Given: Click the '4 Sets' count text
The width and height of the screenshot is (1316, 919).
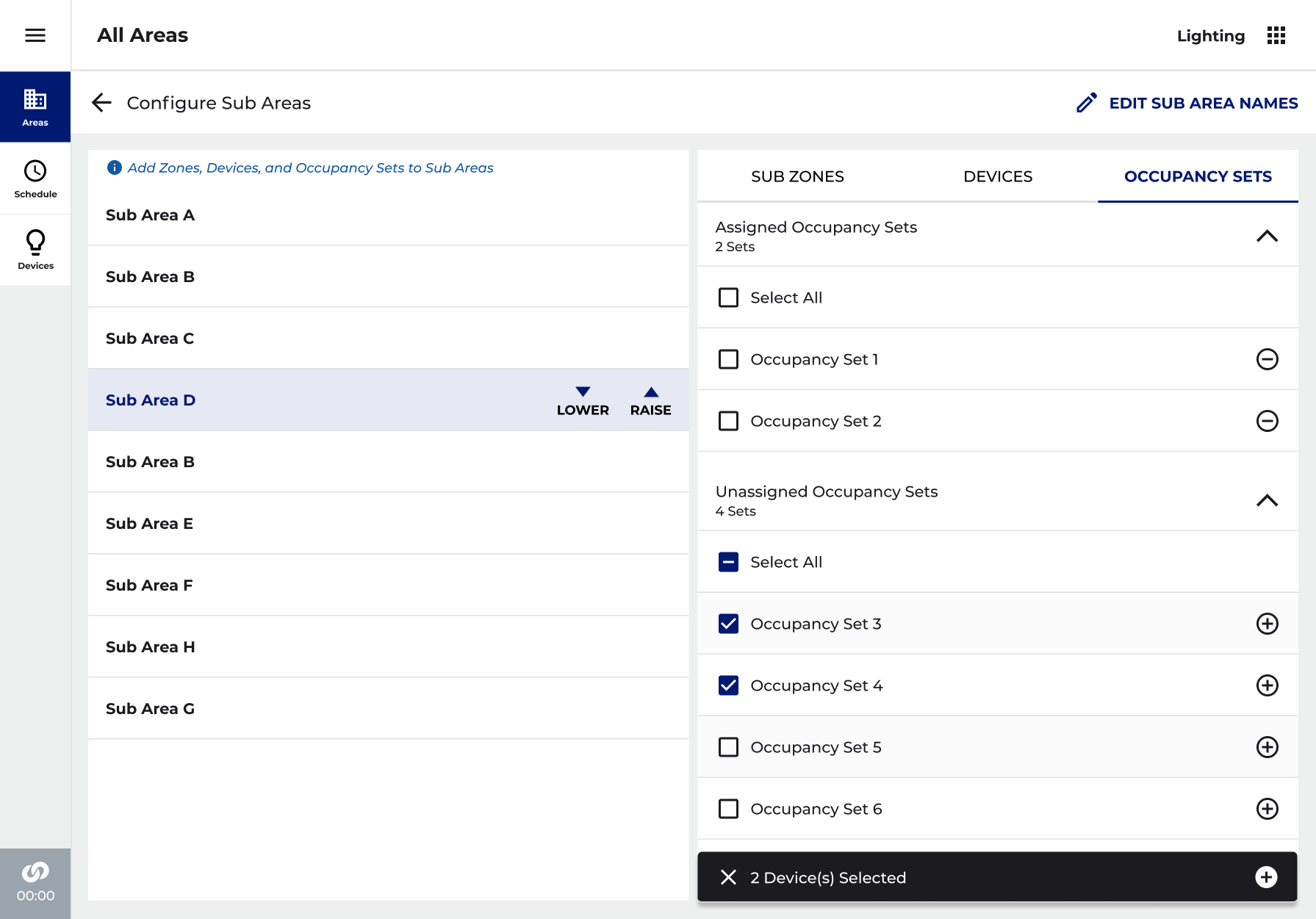Looking at the screenshot, I should click(736, 511).
